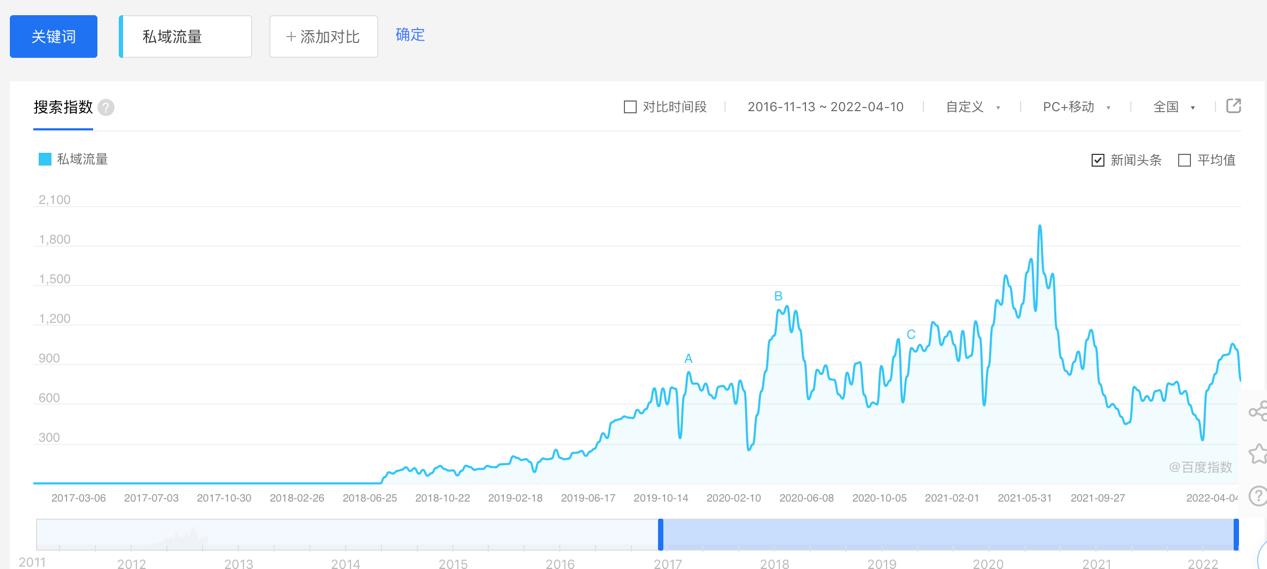Click the blue 私域流量 legend square
This screenshot has height=569, width=1267.
point(45,159)
